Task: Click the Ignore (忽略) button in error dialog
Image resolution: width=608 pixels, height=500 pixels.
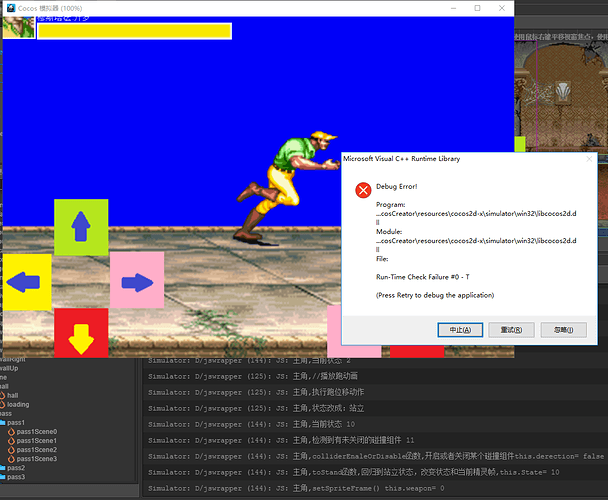Action: [563, 330]
